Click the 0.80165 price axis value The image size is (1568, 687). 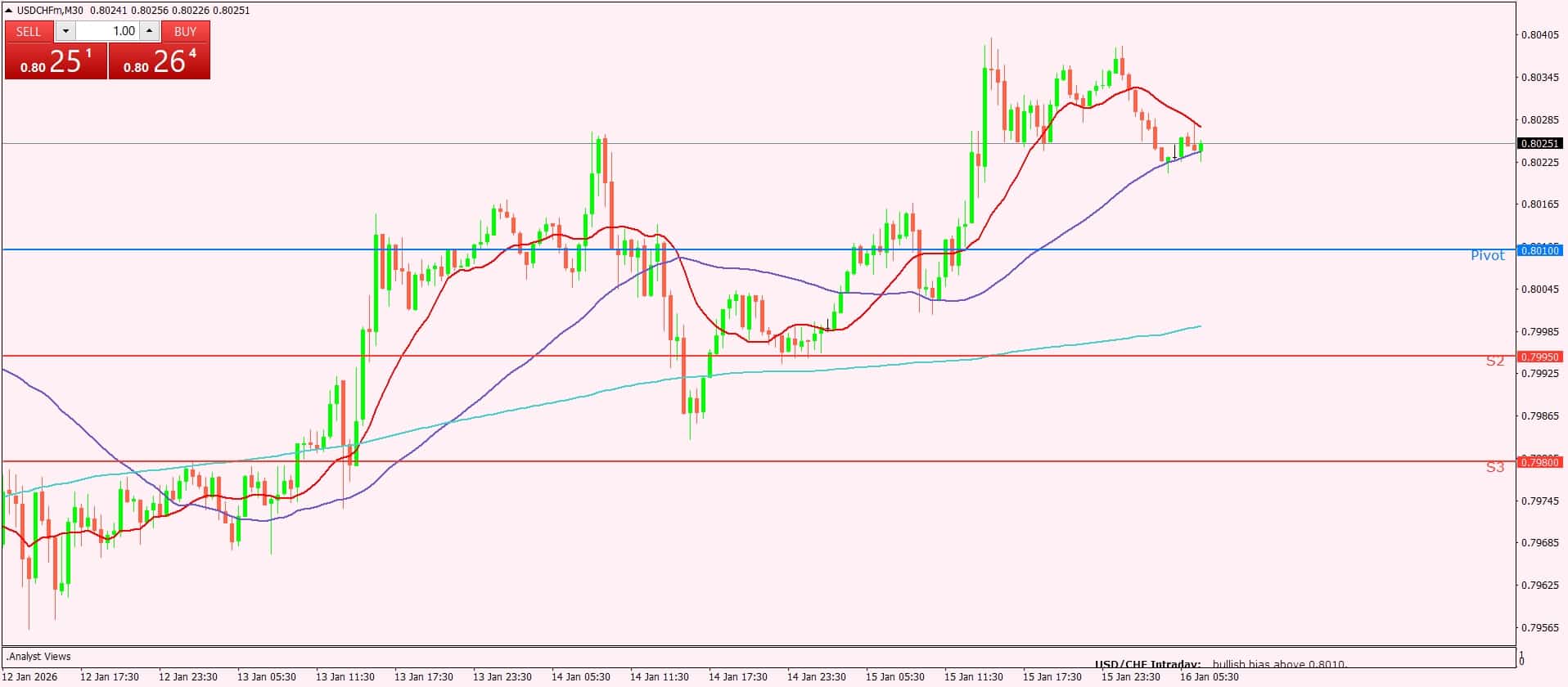coord(1539,204)
